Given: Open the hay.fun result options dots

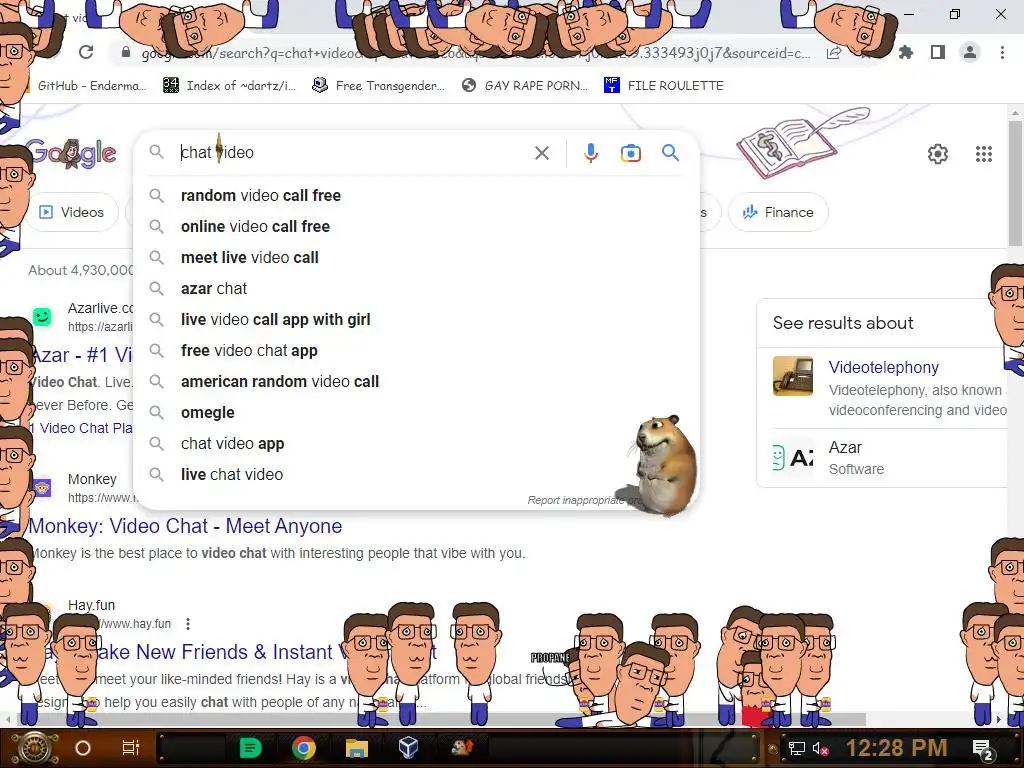Looking at the screenshot, I should 188,624.
